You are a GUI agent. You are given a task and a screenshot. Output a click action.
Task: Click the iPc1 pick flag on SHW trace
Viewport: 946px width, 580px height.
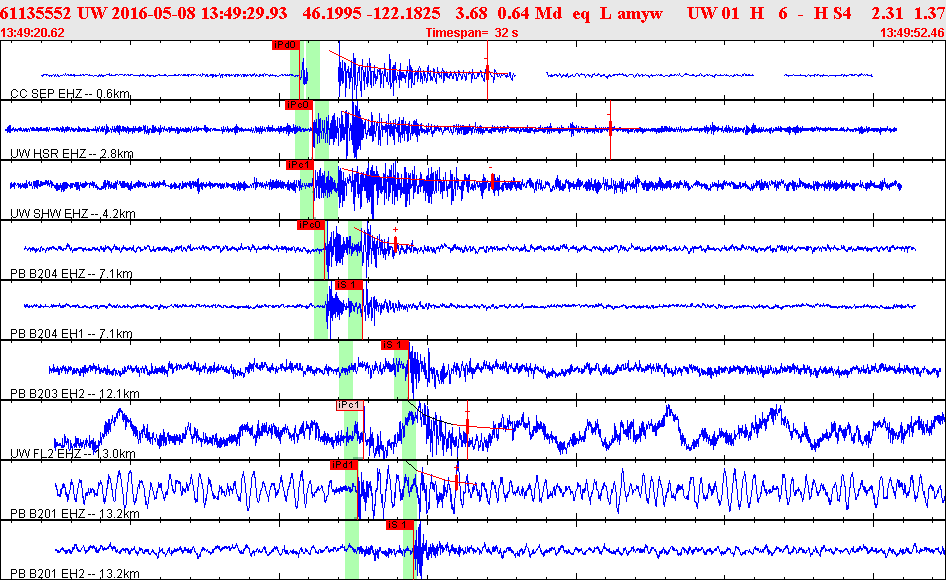(299, 165)
